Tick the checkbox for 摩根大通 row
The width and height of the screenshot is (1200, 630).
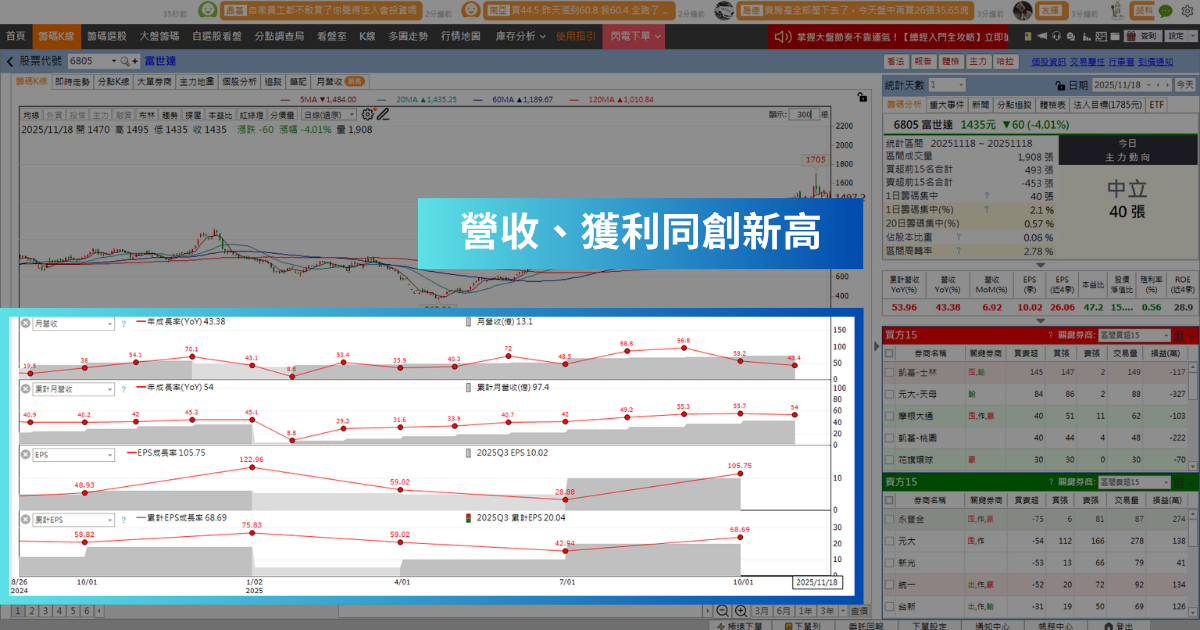click(x=891, y=415)
